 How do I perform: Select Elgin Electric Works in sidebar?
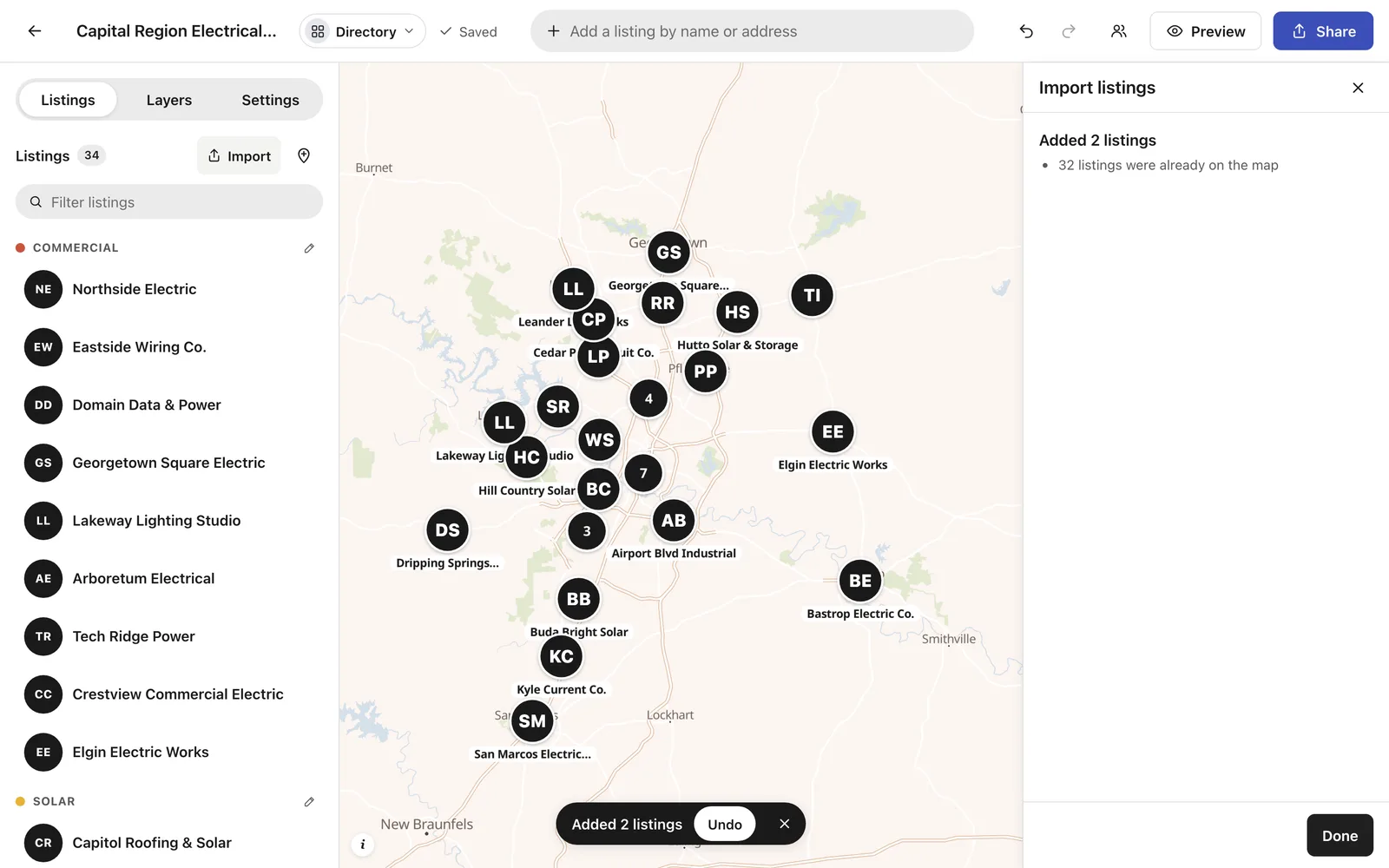(169, 753)
